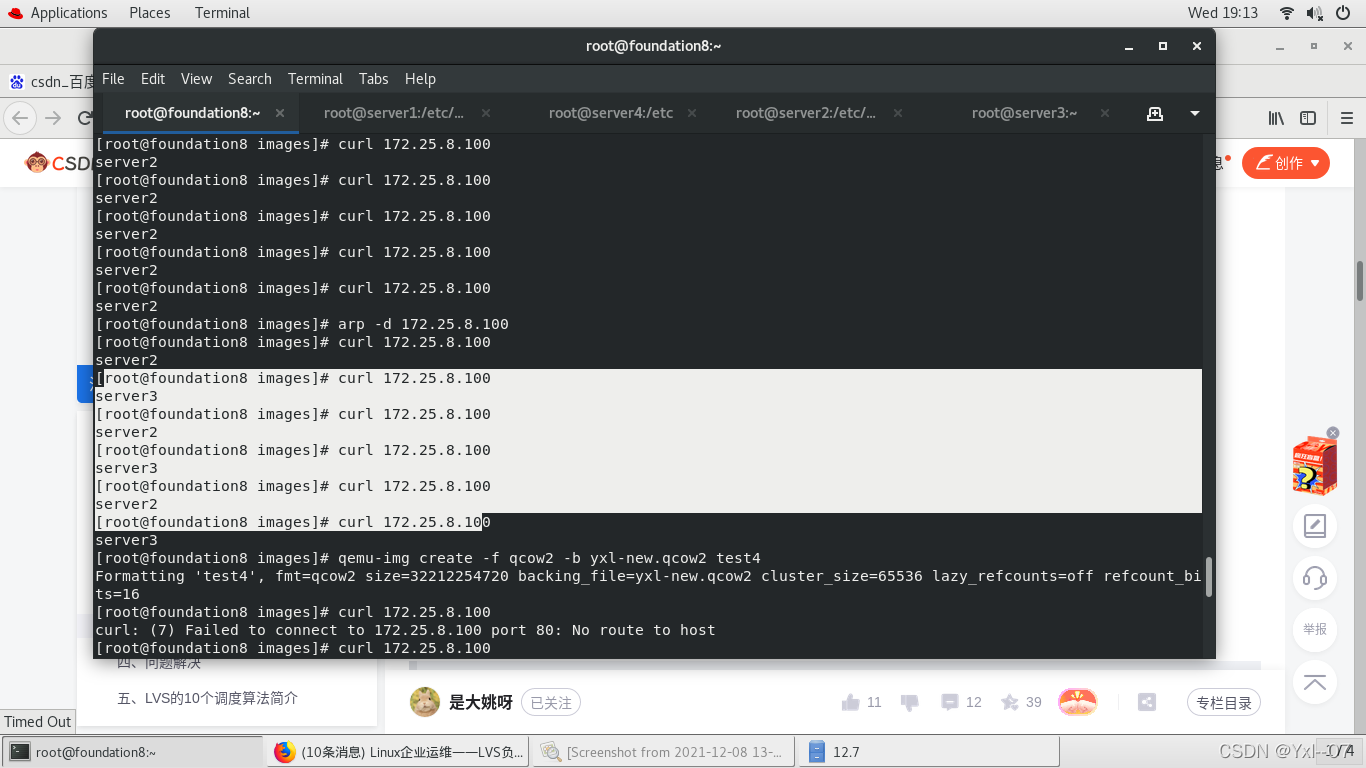Open the Terminal menu in menubar
The image size is (1366, 768).
[x=315, y=79]
